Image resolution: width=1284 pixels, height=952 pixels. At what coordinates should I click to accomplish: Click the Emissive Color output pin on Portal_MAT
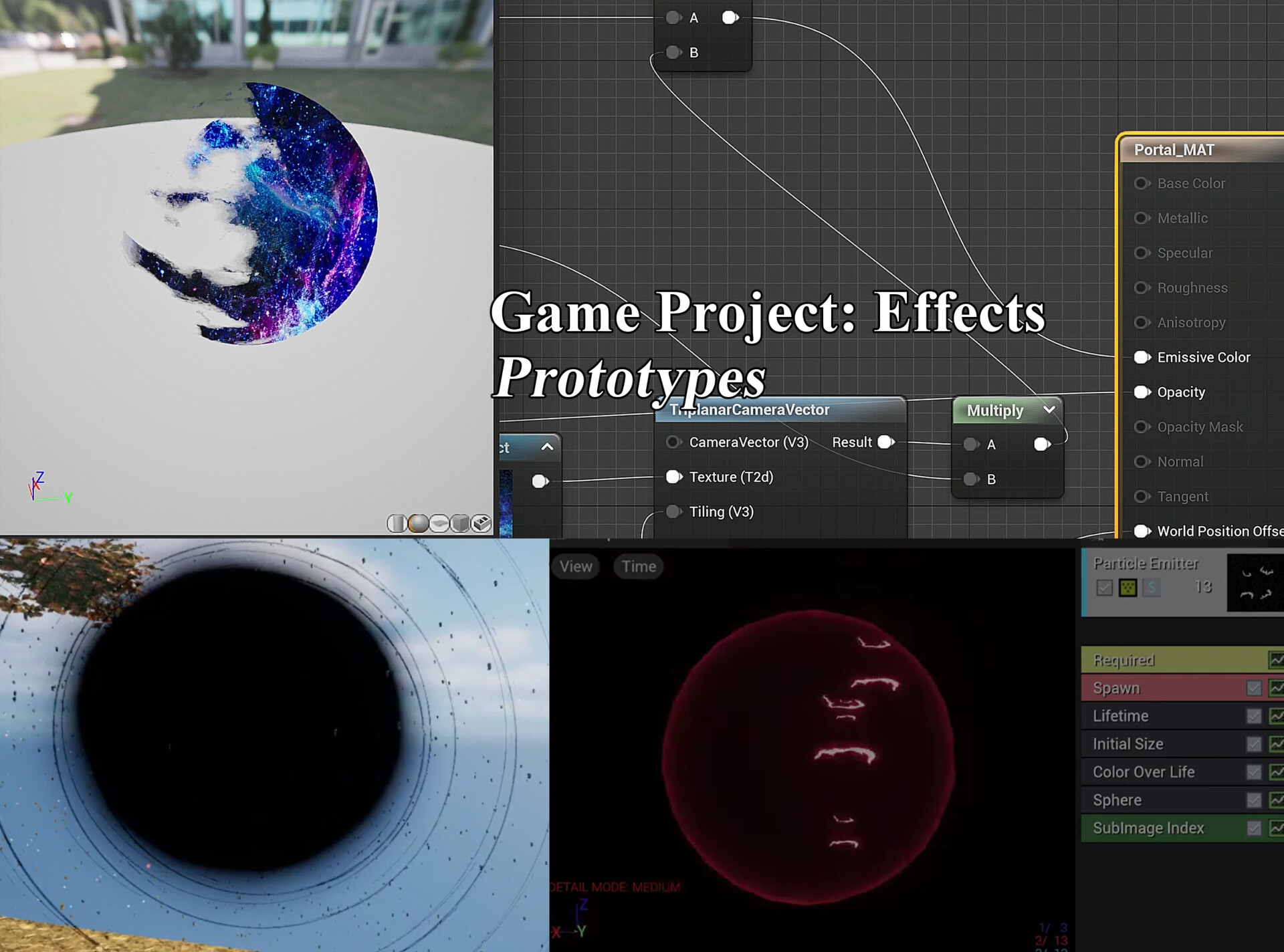(1142, 357)
